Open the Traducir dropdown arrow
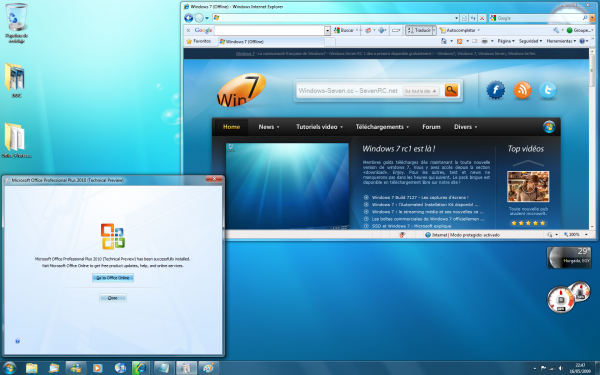 [434, 30]
